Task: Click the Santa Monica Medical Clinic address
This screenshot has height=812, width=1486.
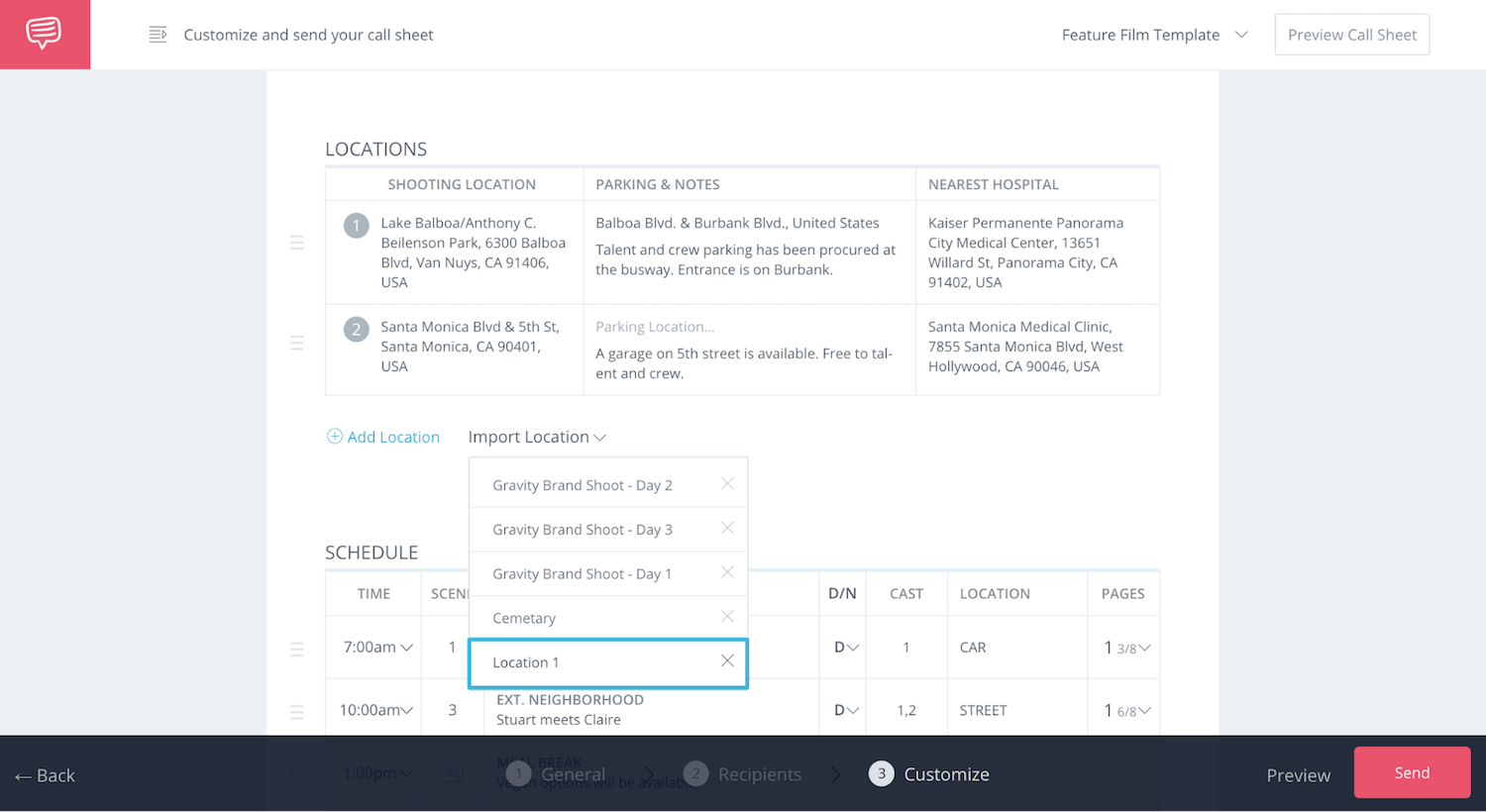Action: 1025,347
